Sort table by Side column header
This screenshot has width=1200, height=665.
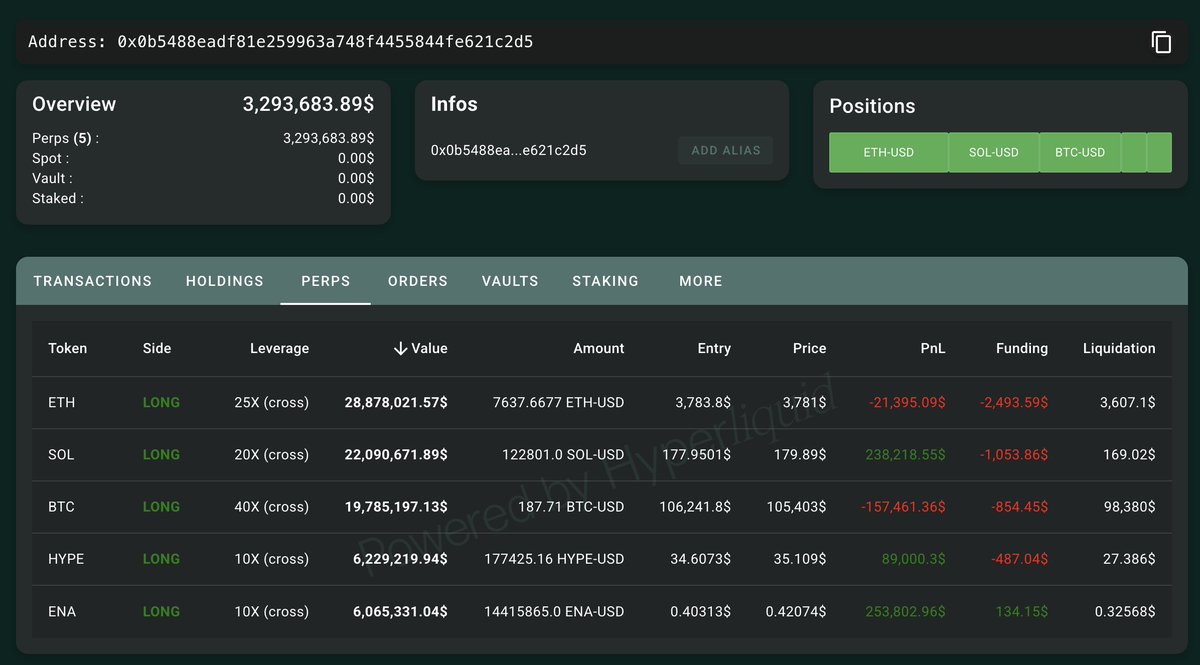(x=157, y=348)
